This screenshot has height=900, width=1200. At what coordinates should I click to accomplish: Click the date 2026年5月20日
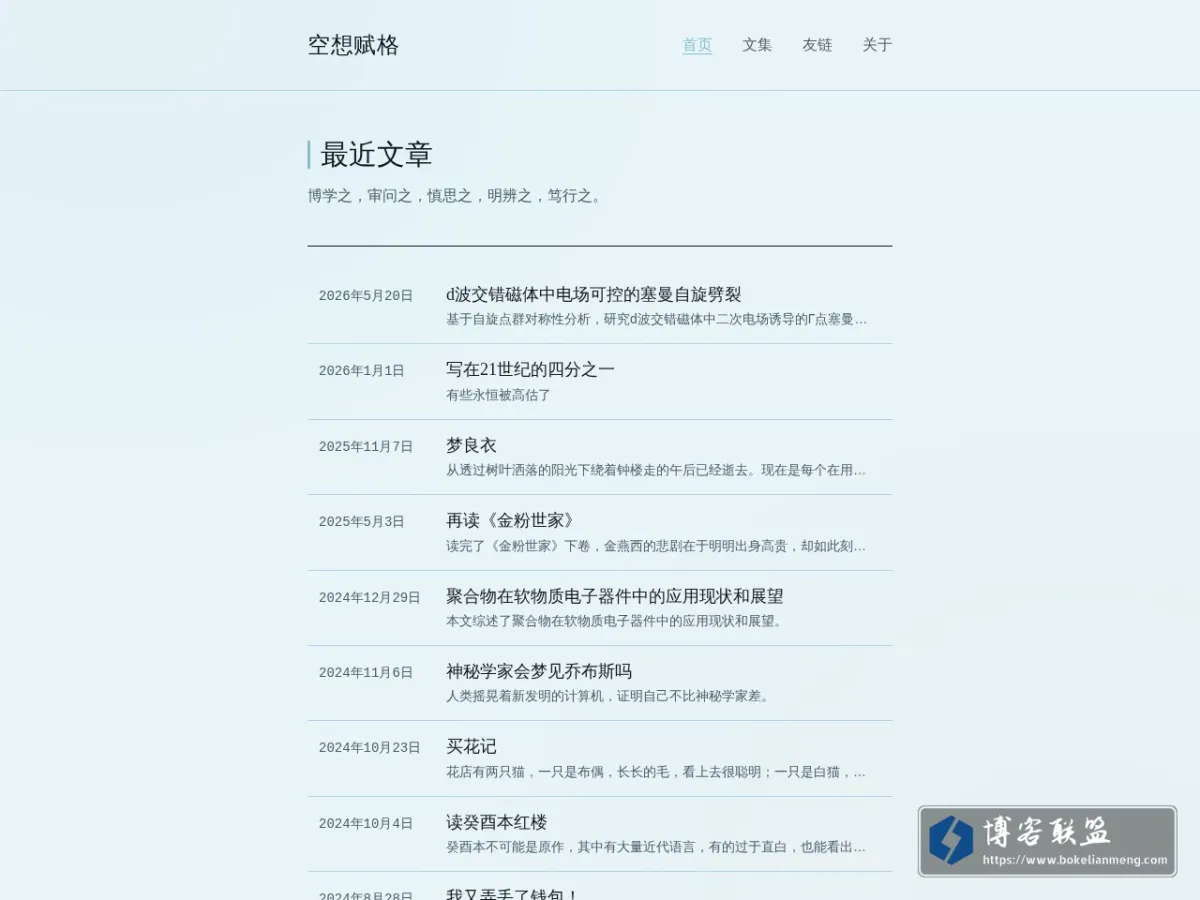(366, 296)
